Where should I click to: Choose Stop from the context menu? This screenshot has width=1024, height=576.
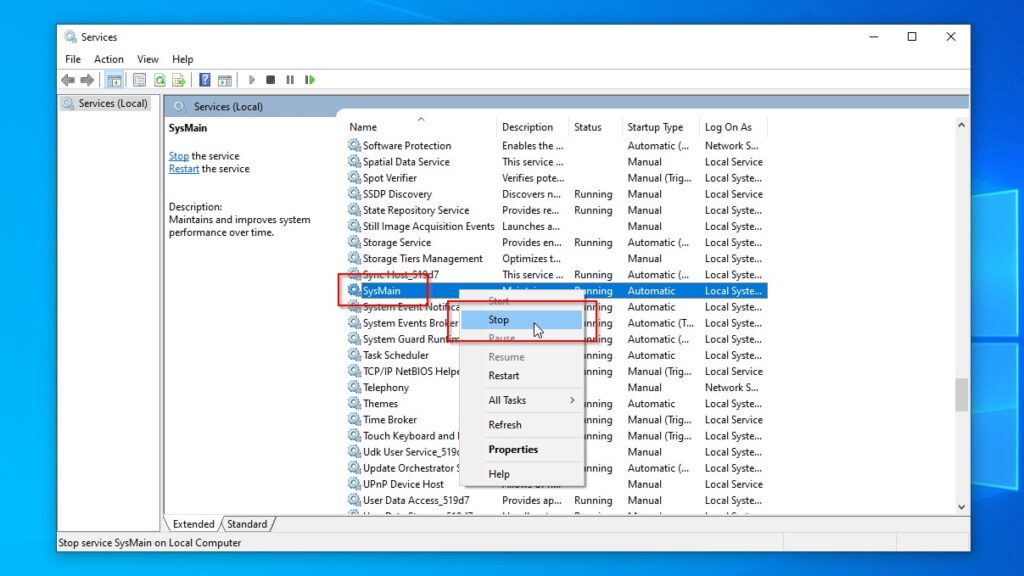point(497,319)
